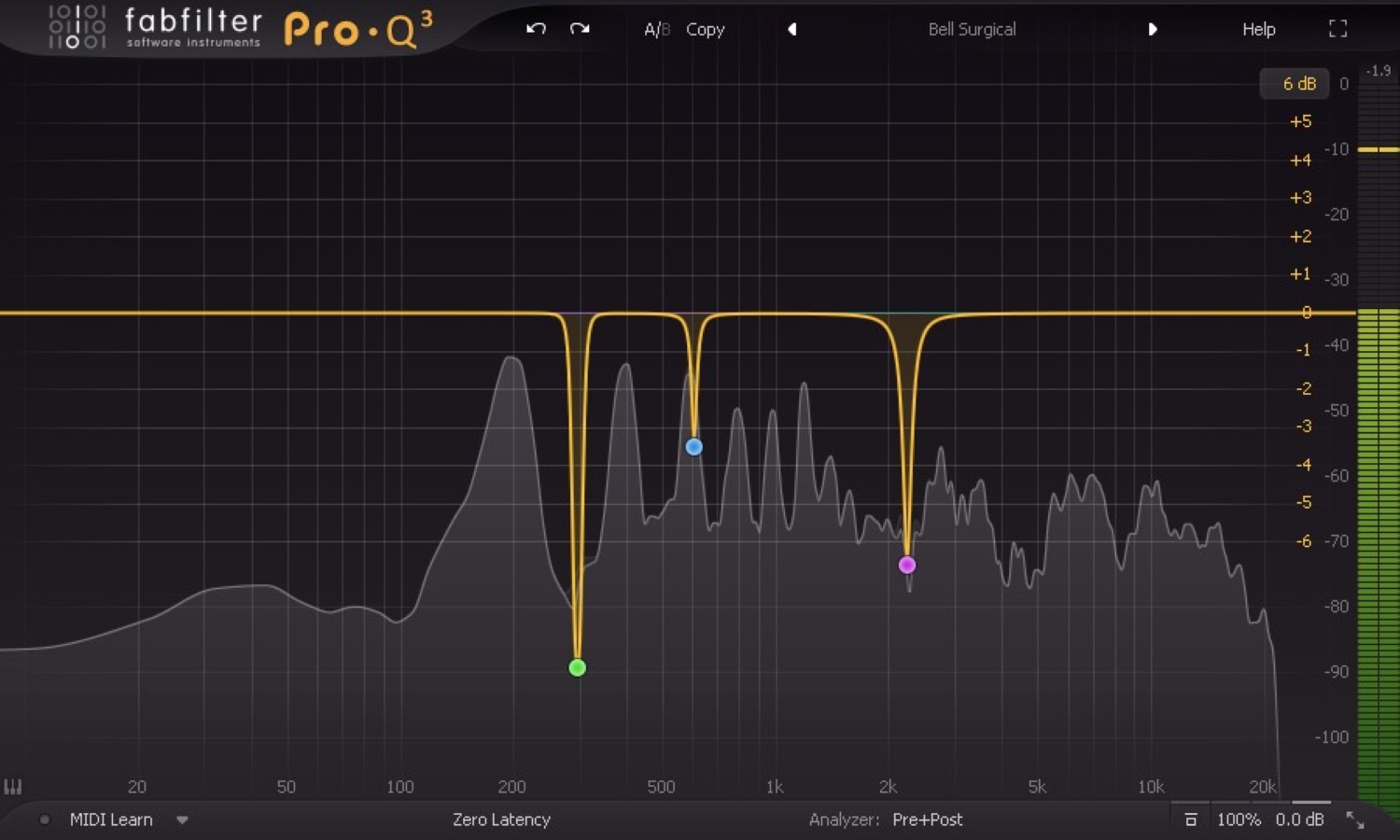
Task: Open the Bell Surgical preset menu
Action: pos(972,29)
